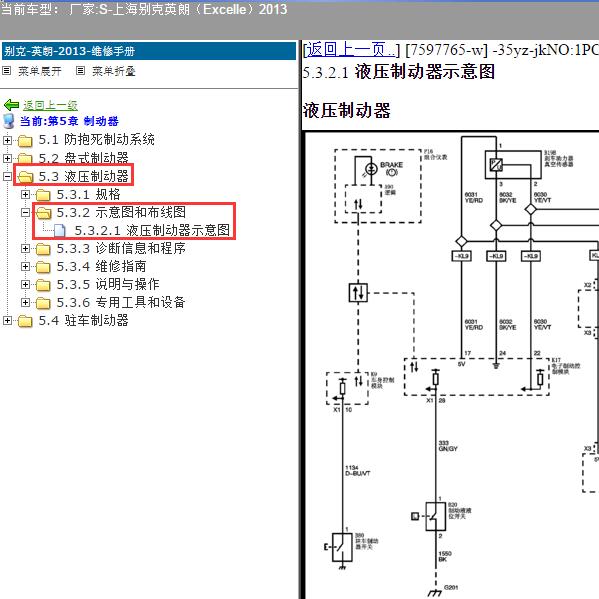The width and height of the screenshot is (599, 599).
Task: Expand the 5.3.1 规格 node
Action: tap(25, 194)
